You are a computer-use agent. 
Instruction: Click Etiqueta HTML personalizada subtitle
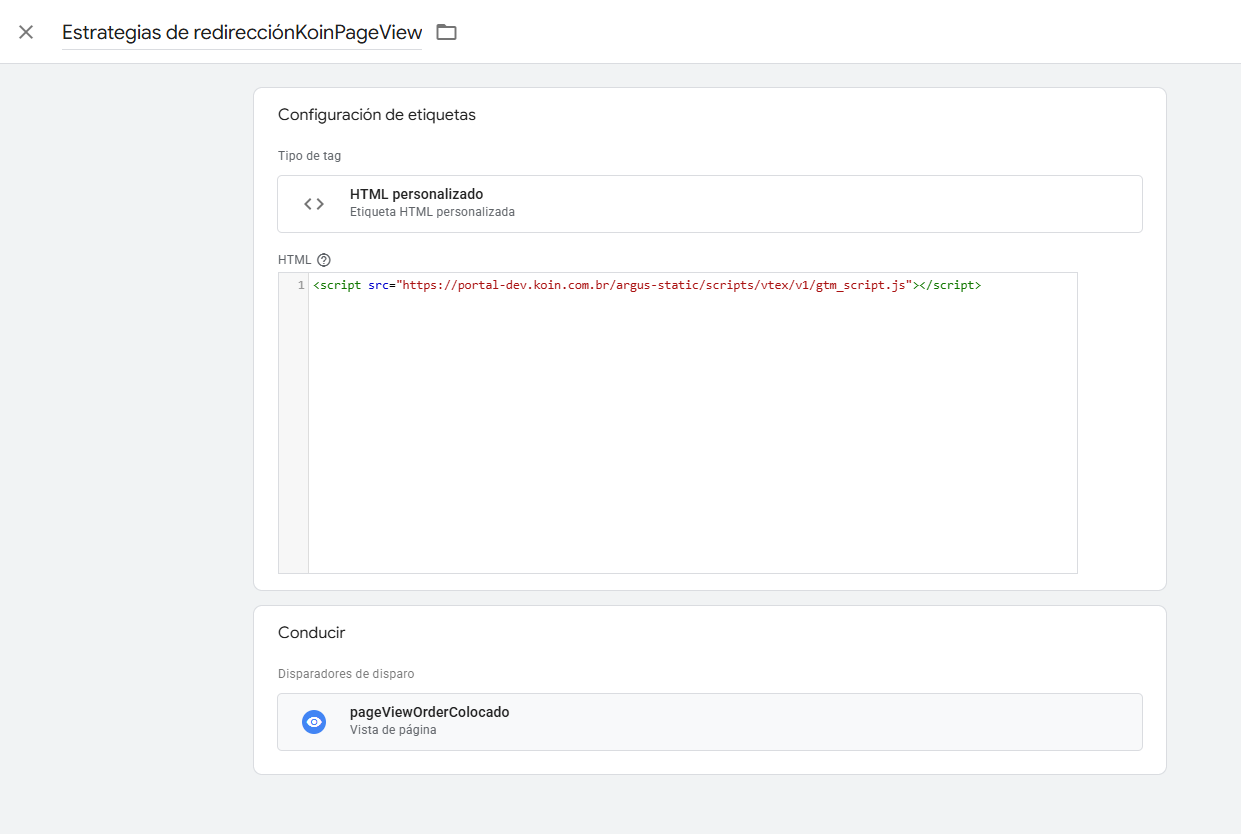point(432,212)
